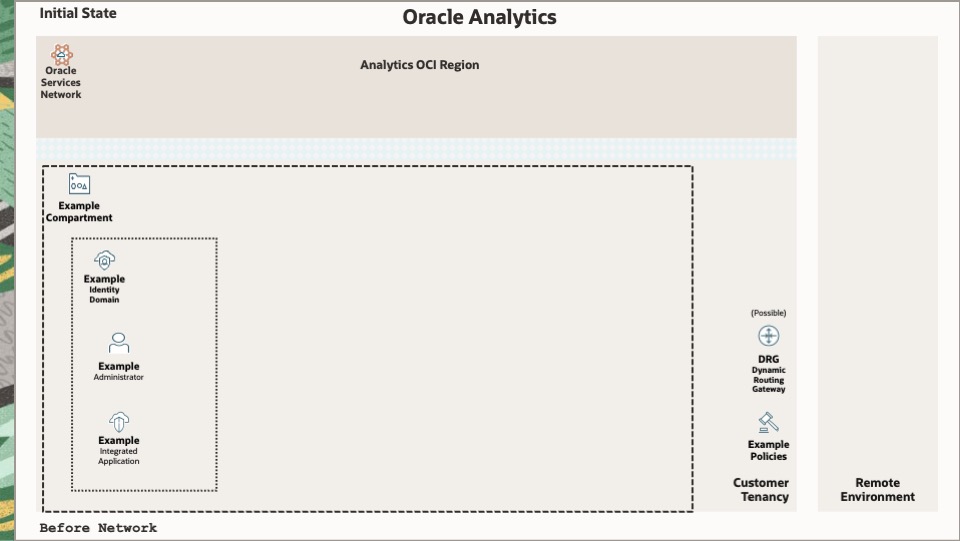Click the Initial State heading
The width and height of the screenshot is (960, 541).
tap(78, 14)
